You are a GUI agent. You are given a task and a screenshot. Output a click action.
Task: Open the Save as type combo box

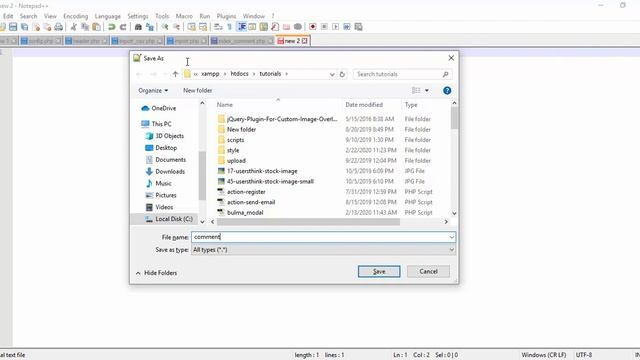click(323, 250)
